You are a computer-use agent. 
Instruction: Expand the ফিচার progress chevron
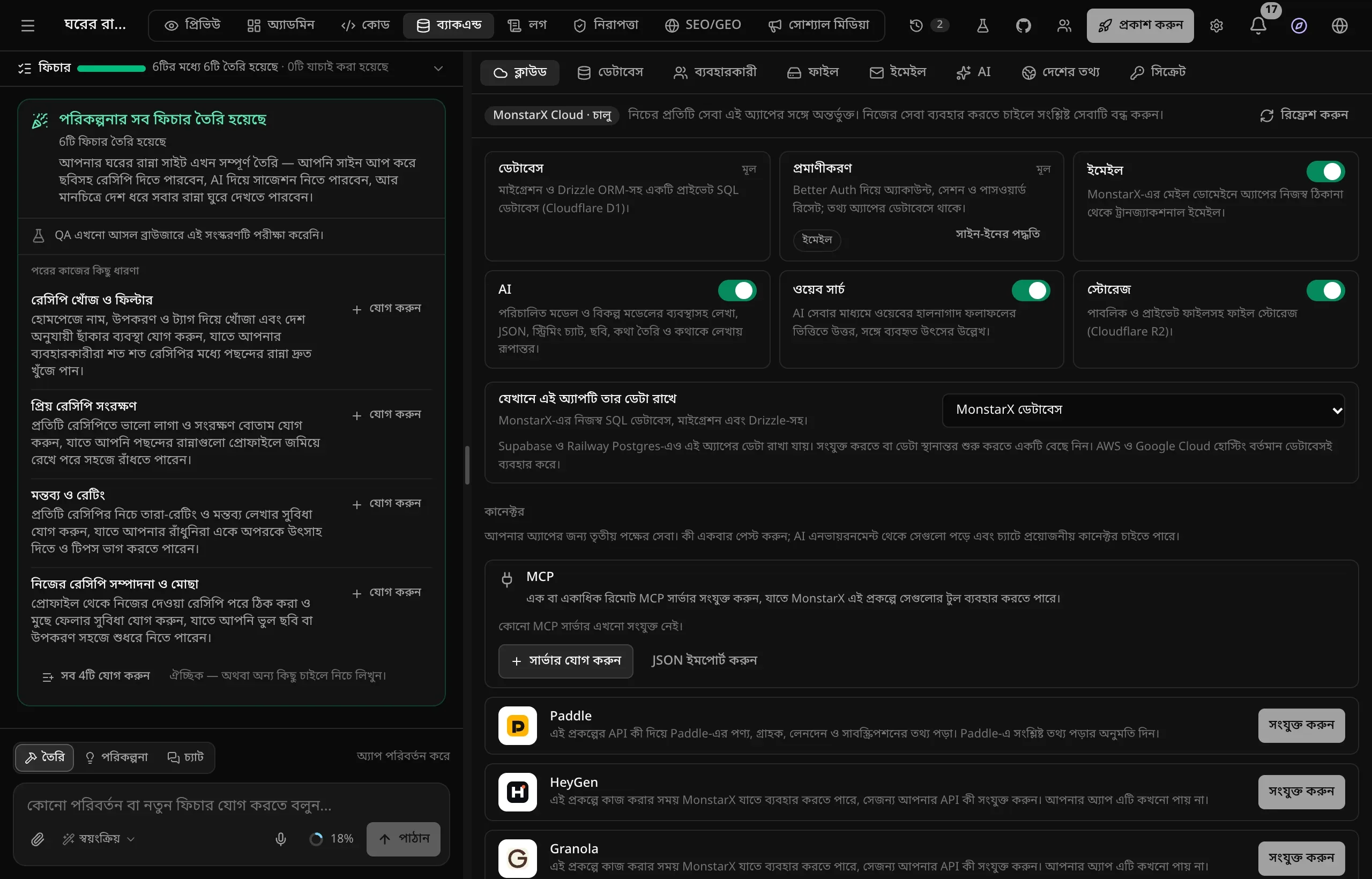(438, 68)
